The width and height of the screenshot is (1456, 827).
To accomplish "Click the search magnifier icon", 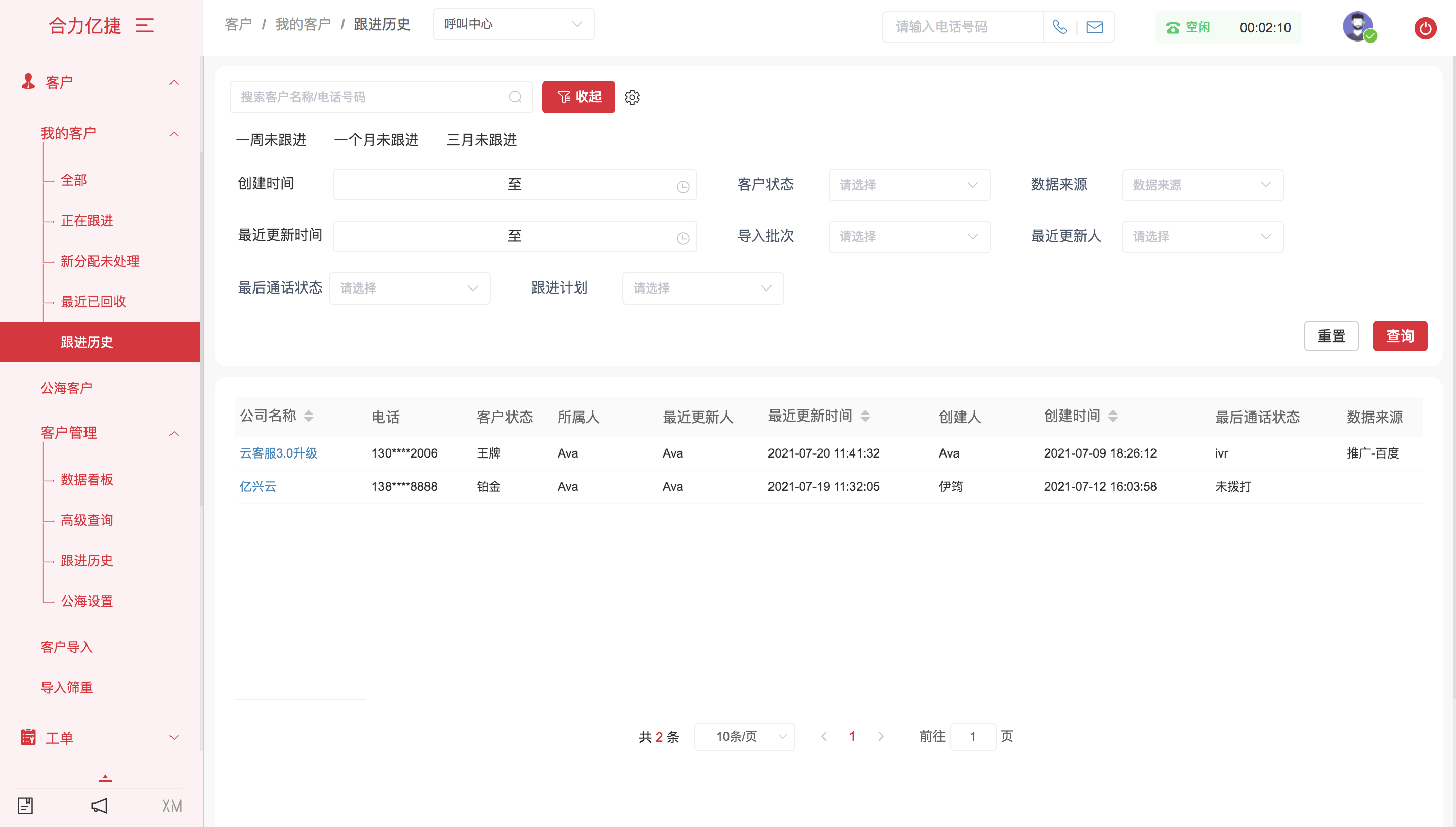I will pyautogui.click(x=515, y=97).
